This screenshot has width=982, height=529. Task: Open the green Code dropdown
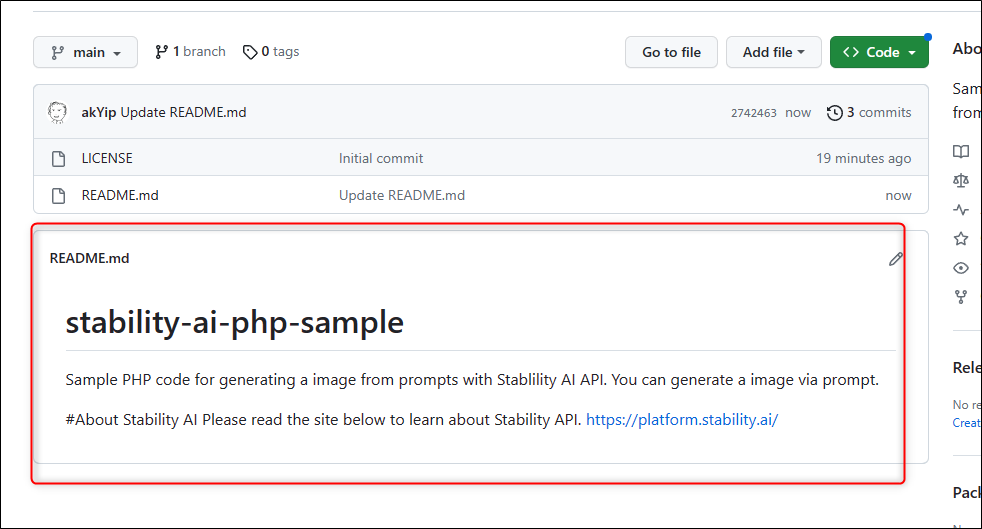879,52
